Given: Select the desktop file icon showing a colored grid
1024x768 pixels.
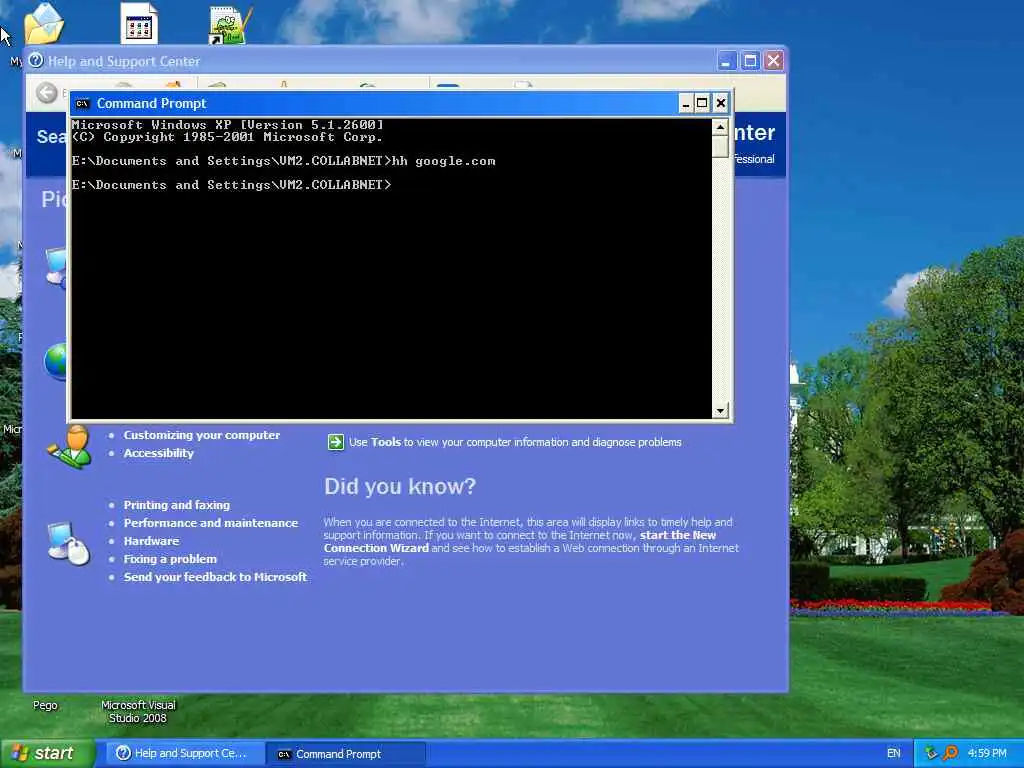Looking at the screenshot, I should 139,24.
